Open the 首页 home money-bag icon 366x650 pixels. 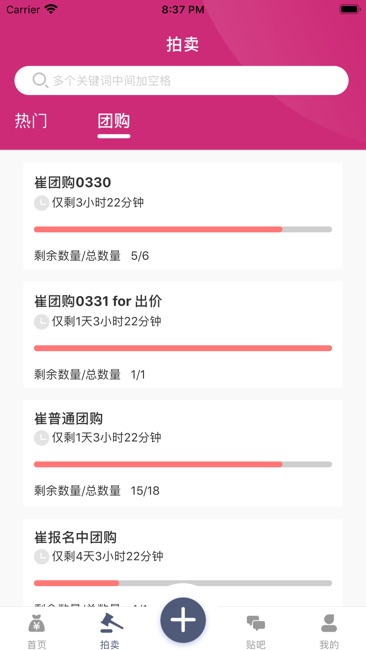(37, 623)
